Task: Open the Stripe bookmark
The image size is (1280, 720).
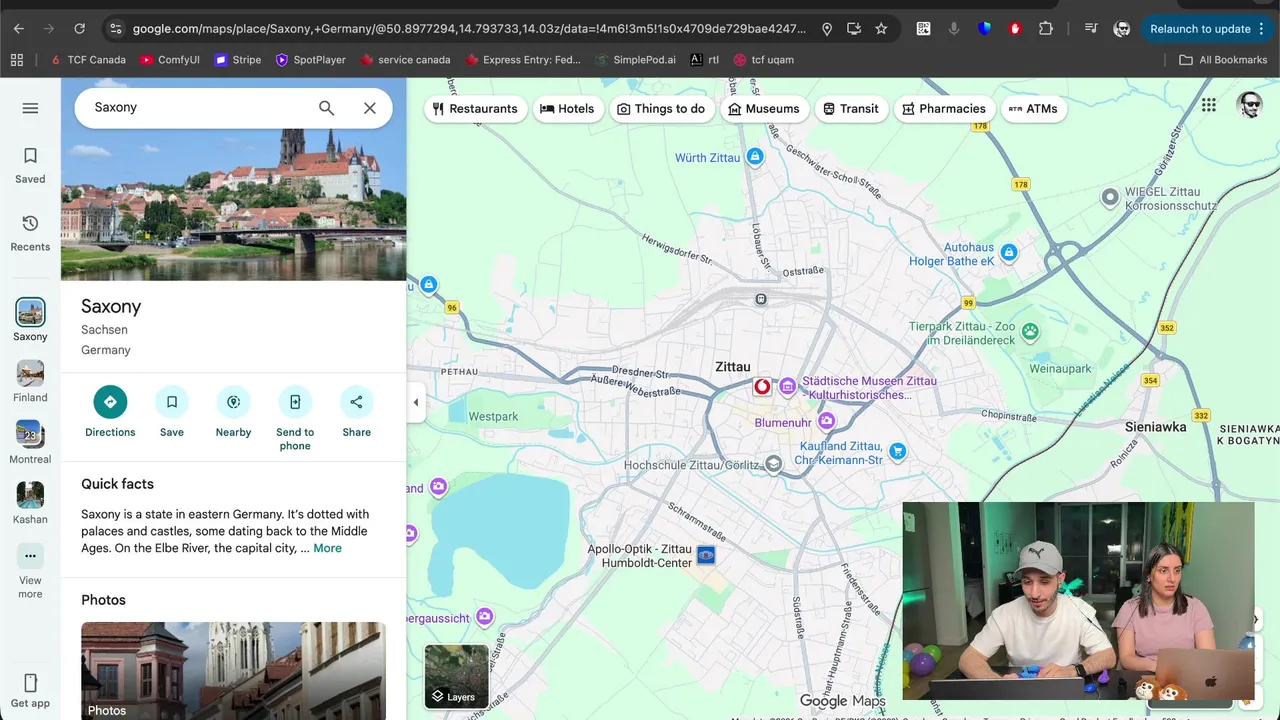Action: point(238,60)
